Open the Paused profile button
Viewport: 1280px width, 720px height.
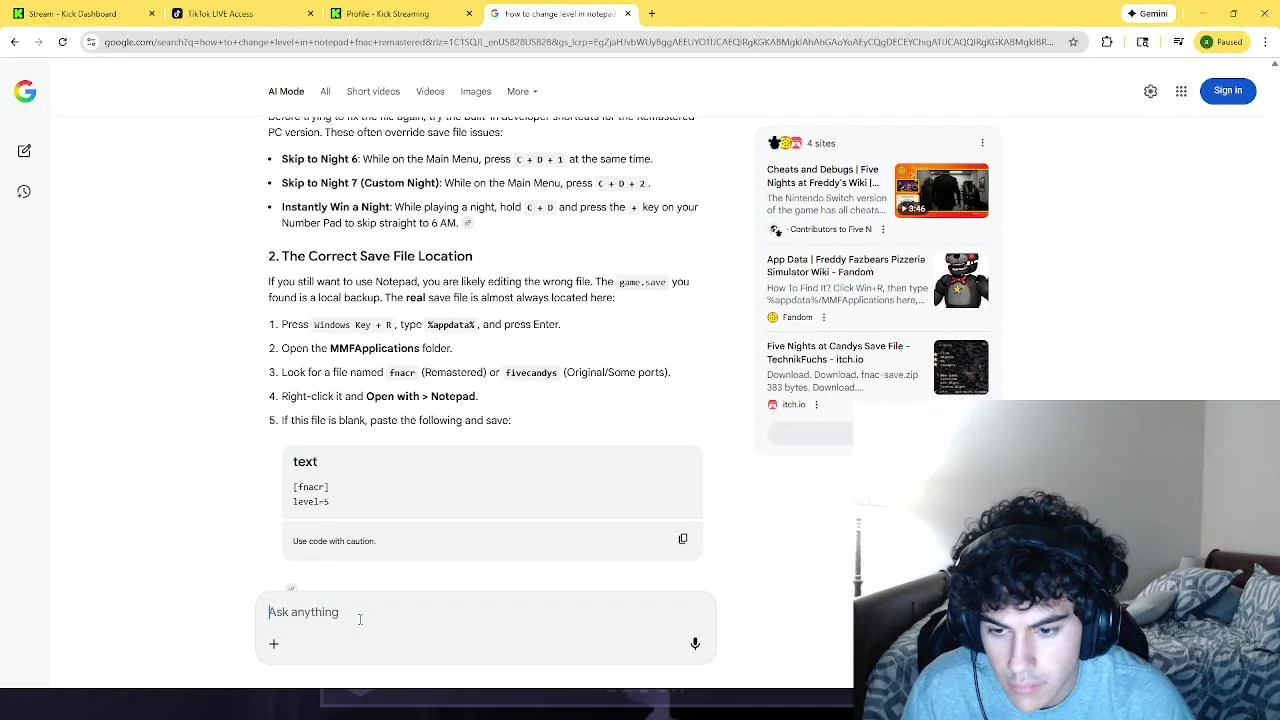click(x=1222, y=42)
